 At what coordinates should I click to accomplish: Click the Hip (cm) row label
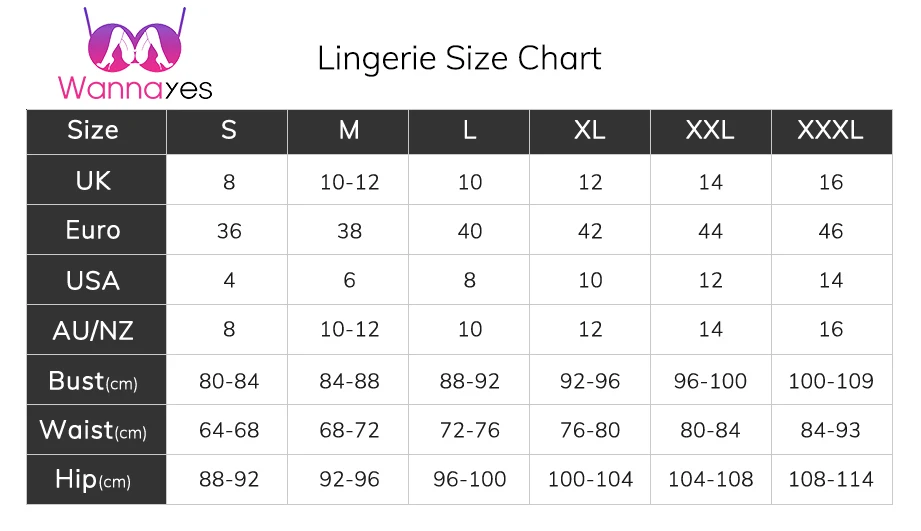tap(93, 480)
